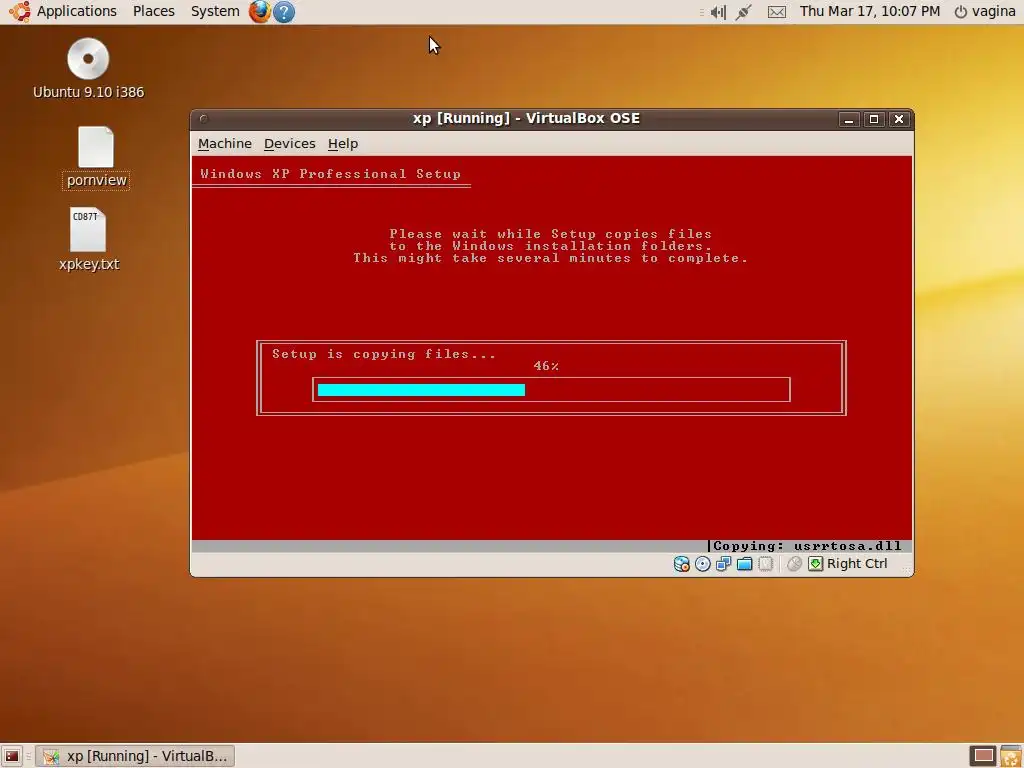
Task: Click the 'Setup is copying files...' text
Action: pos(384,354)
